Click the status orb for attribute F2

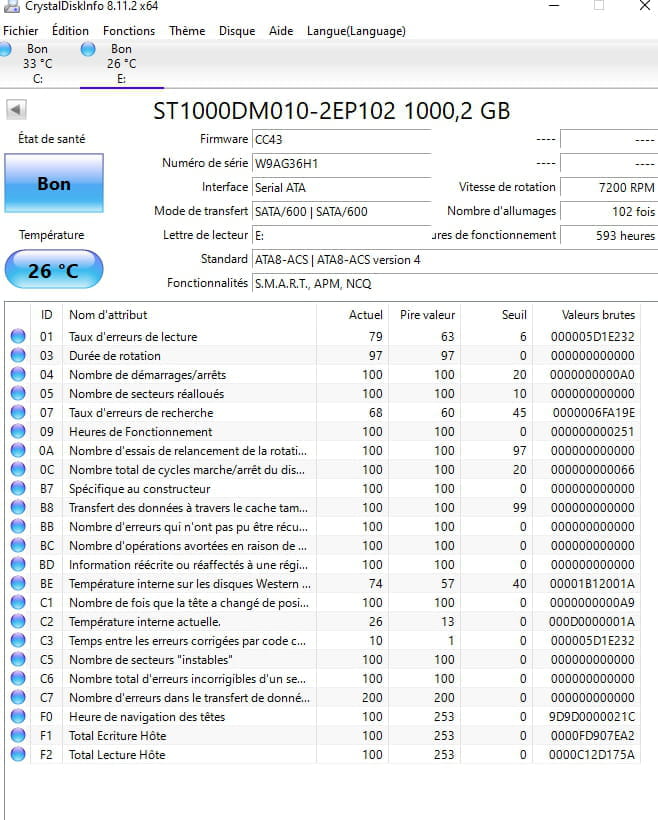click(18, 755)
